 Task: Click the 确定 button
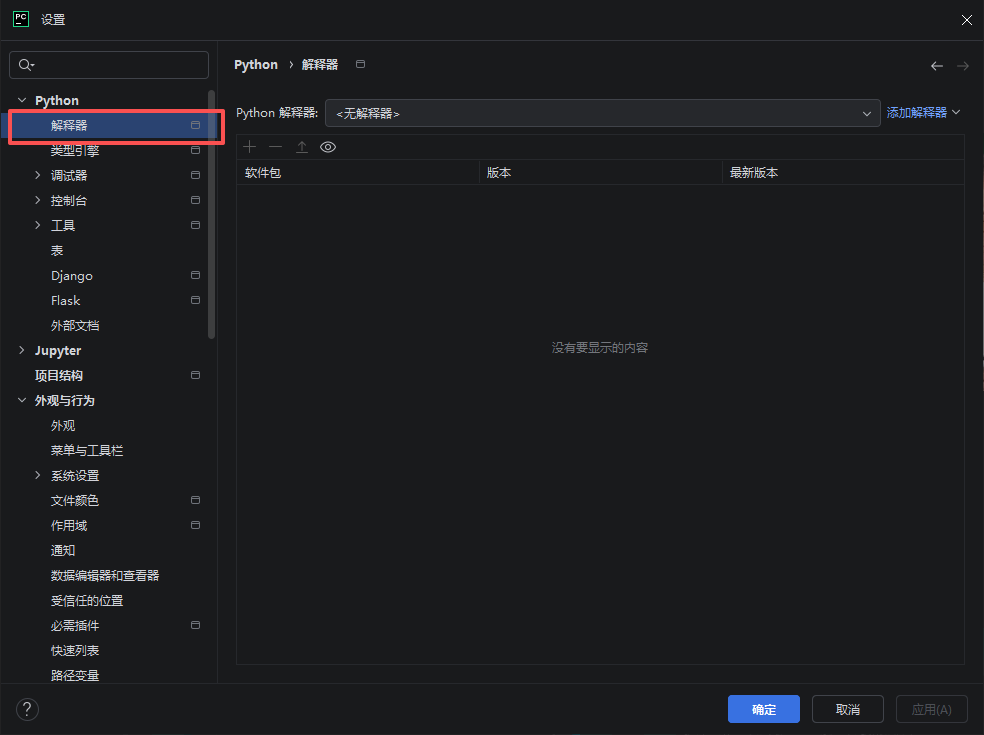pyautogui.click(x=764, y=709)
